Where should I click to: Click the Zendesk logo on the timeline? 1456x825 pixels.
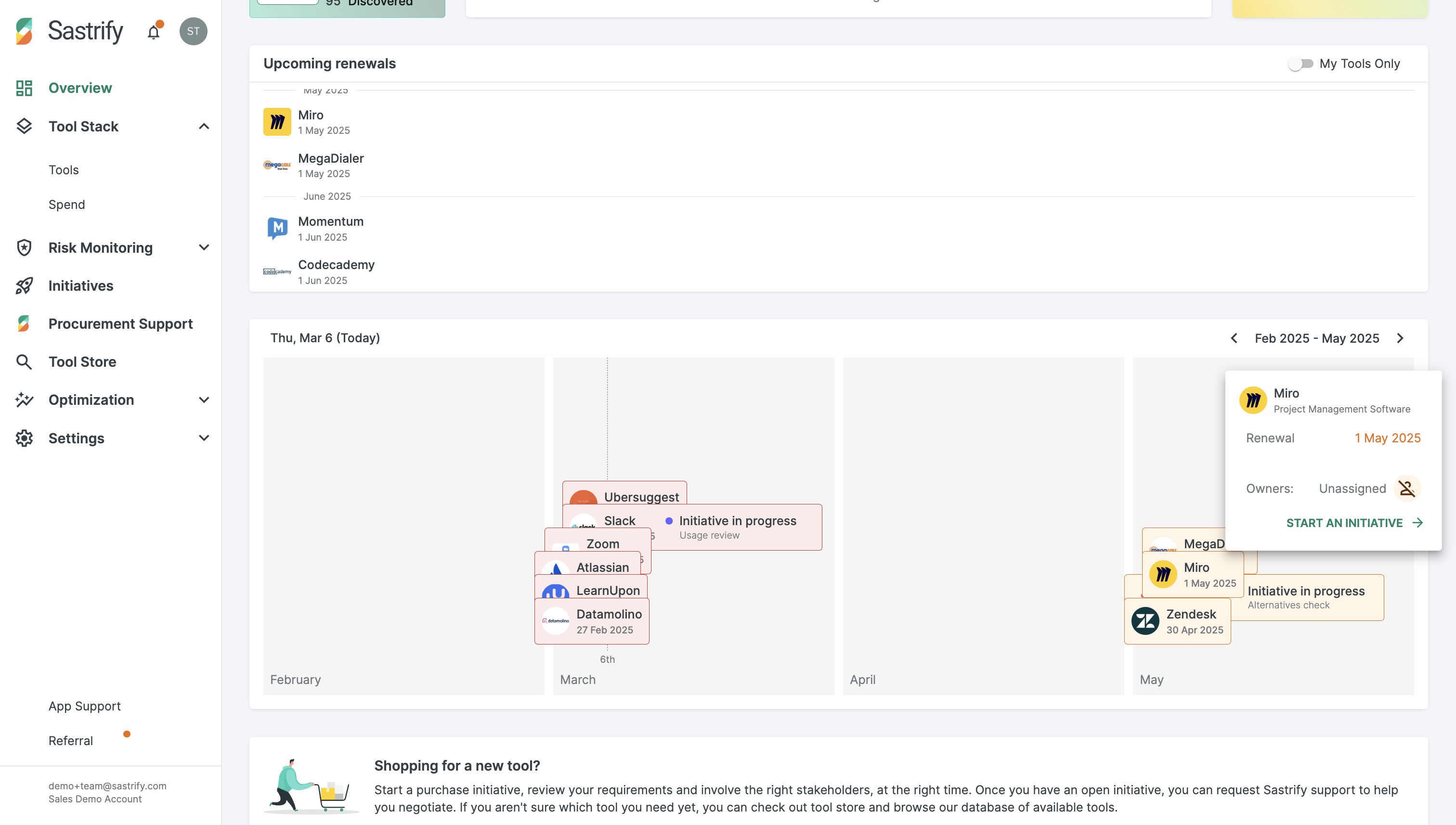(1145, 621)
